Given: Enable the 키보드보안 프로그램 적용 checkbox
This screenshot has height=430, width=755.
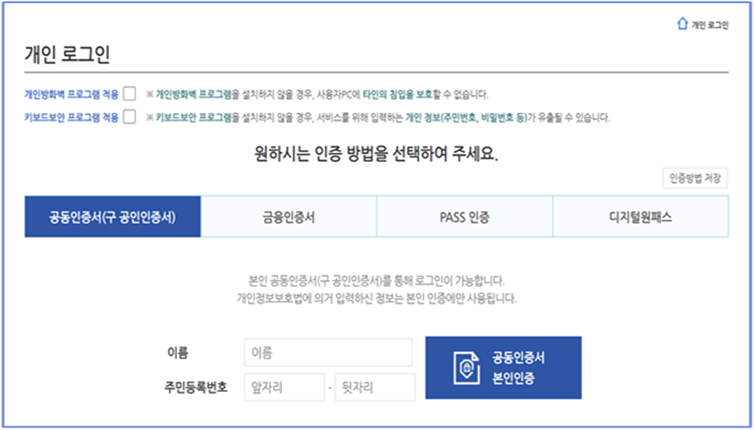Looking at the screenshot, I should (130, 117).
